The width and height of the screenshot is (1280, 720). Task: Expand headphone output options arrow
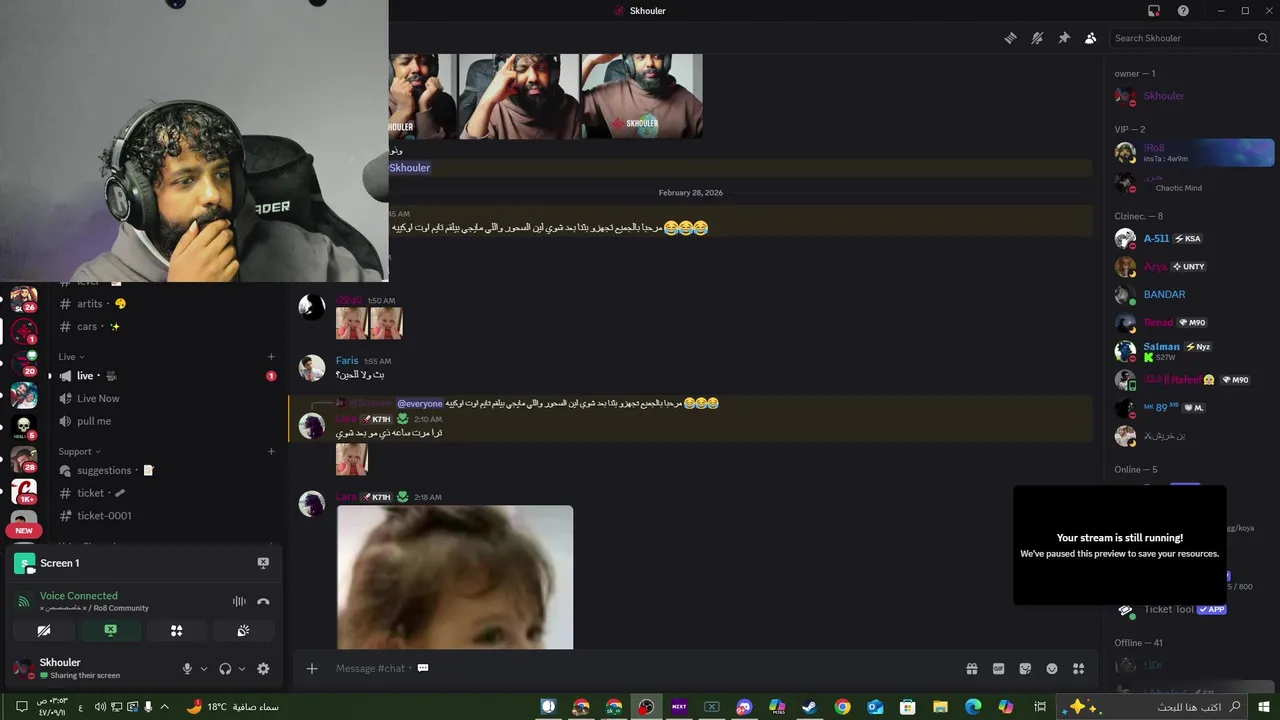pos(242,669)
